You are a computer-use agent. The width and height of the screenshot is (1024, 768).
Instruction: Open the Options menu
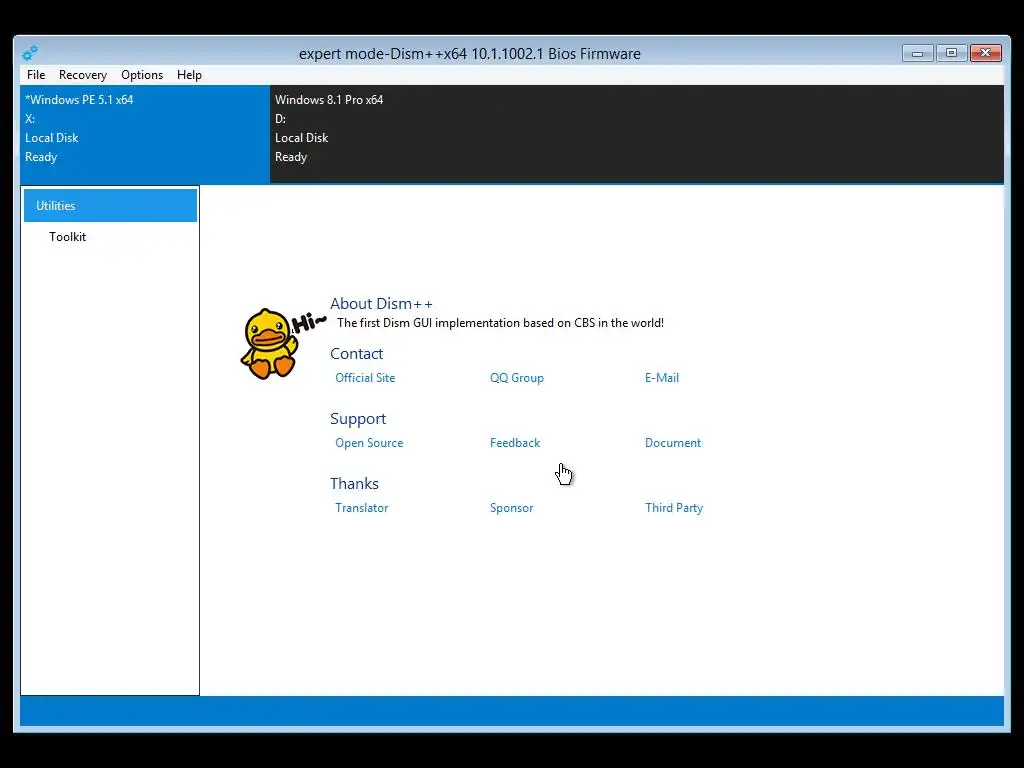[142, 75]
